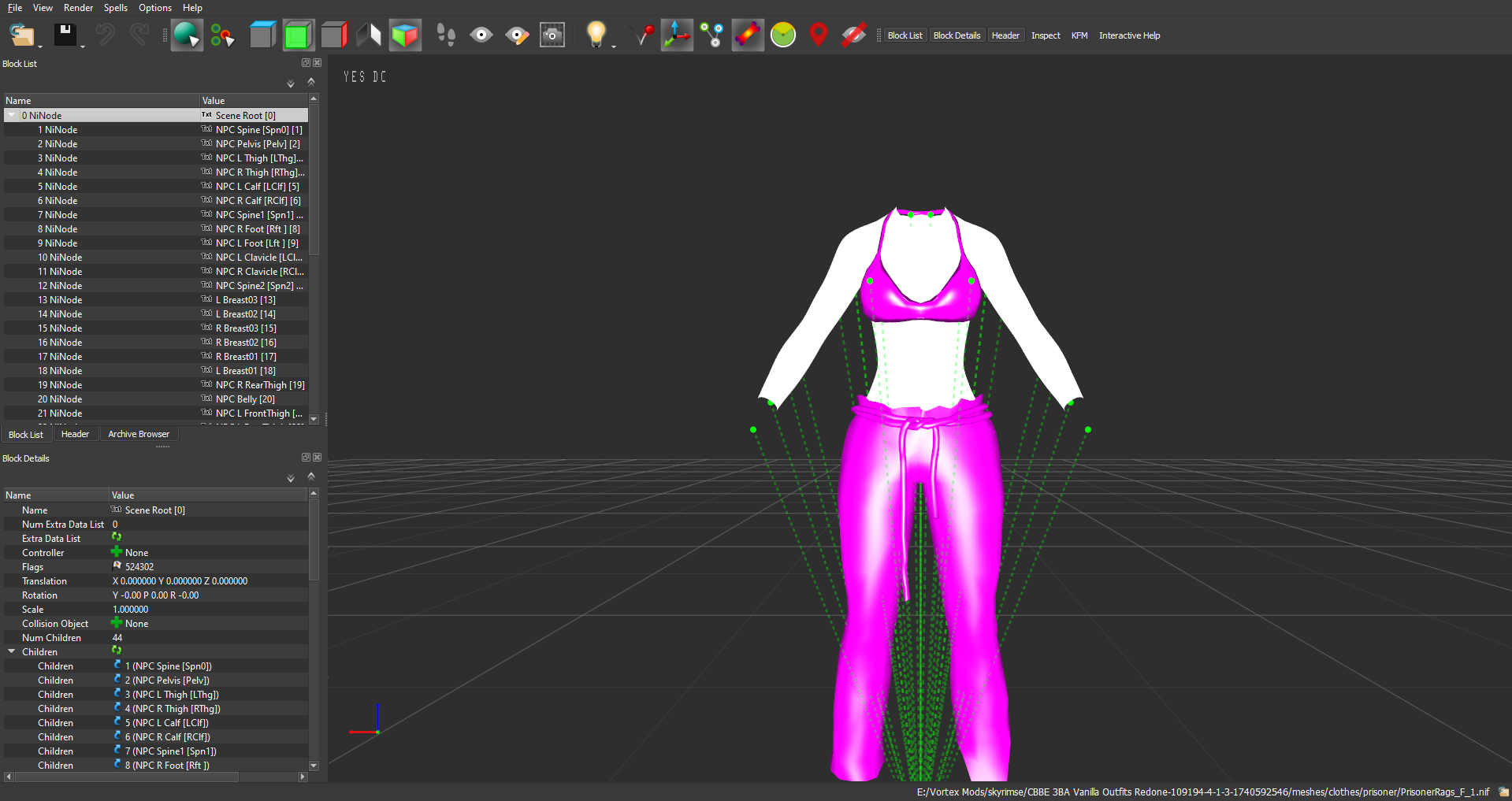The image size is (1512, 801).
Task: Open the Save As button dropdown arrow
Action: click(83, 46)
